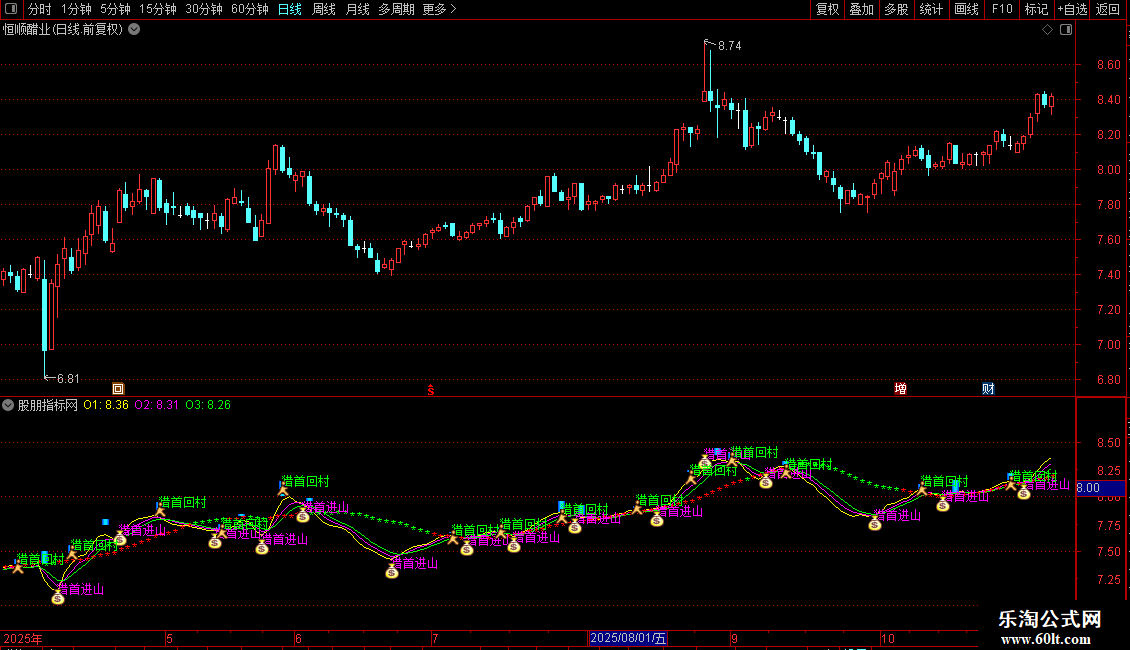The height and width of the screenshot is (650, 1130).
Task: Click the red S marker on the time axis
Action: (431, 390)
